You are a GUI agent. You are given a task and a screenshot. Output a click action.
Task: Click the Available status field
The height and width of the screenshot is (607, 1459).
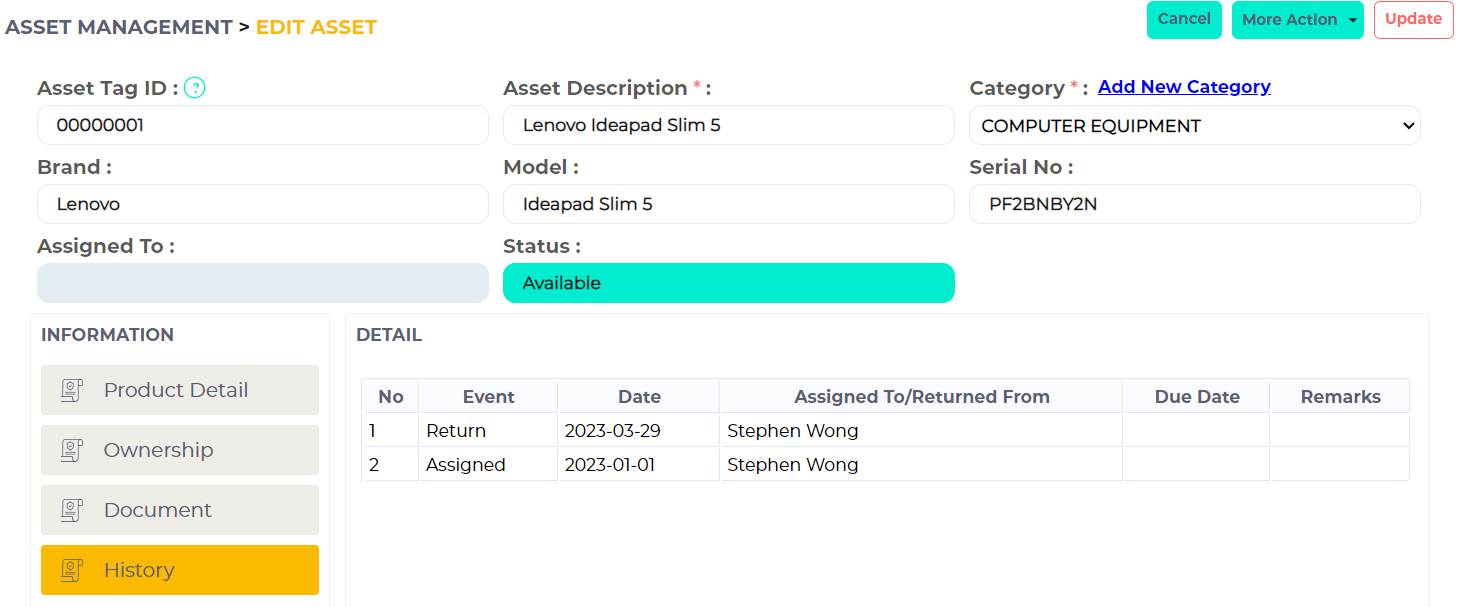(728, 283)
